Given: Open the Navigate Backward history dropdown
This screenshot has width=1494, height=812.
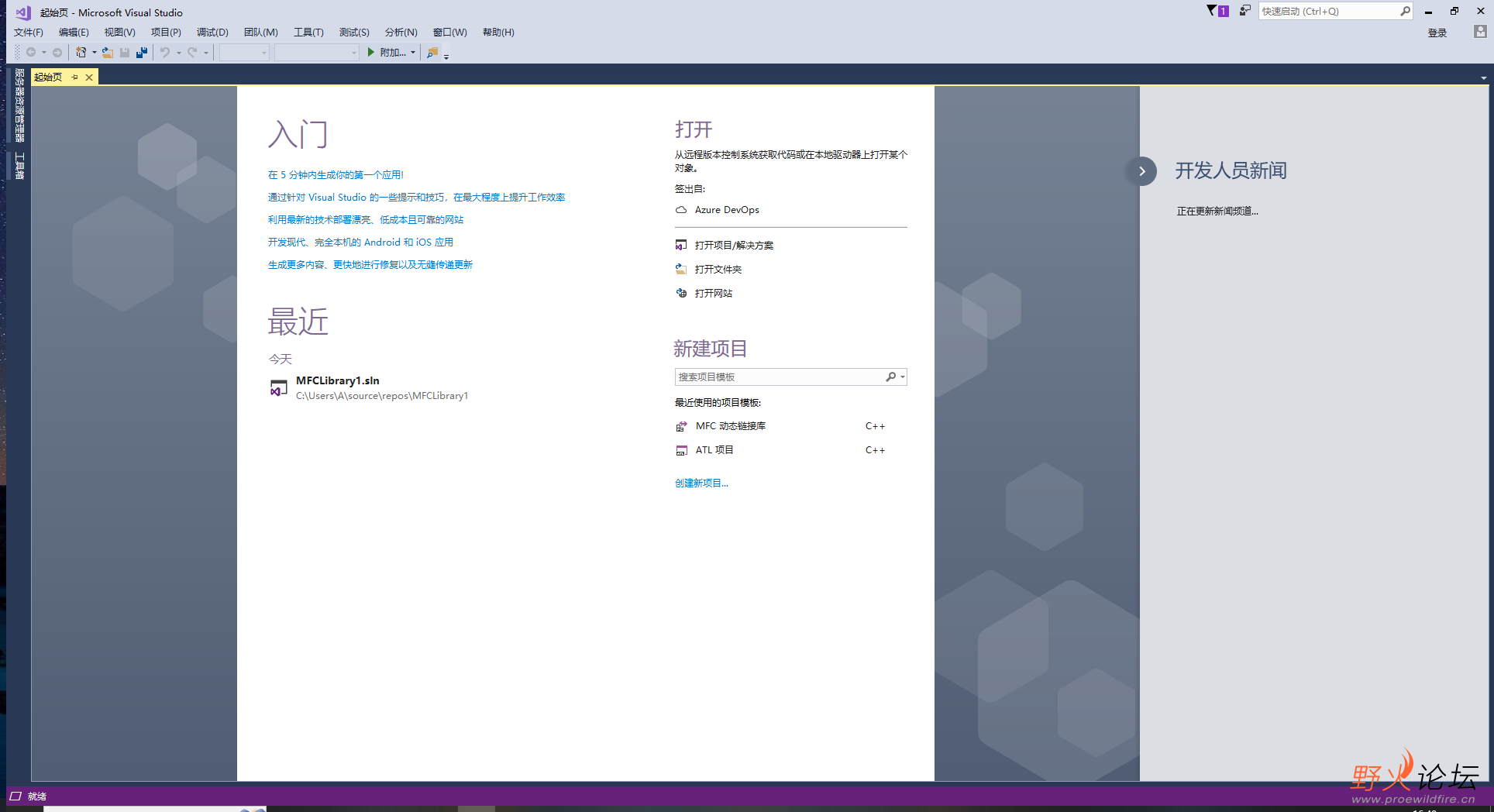Looking at the screenshot, I should click(x=44, y=53).
